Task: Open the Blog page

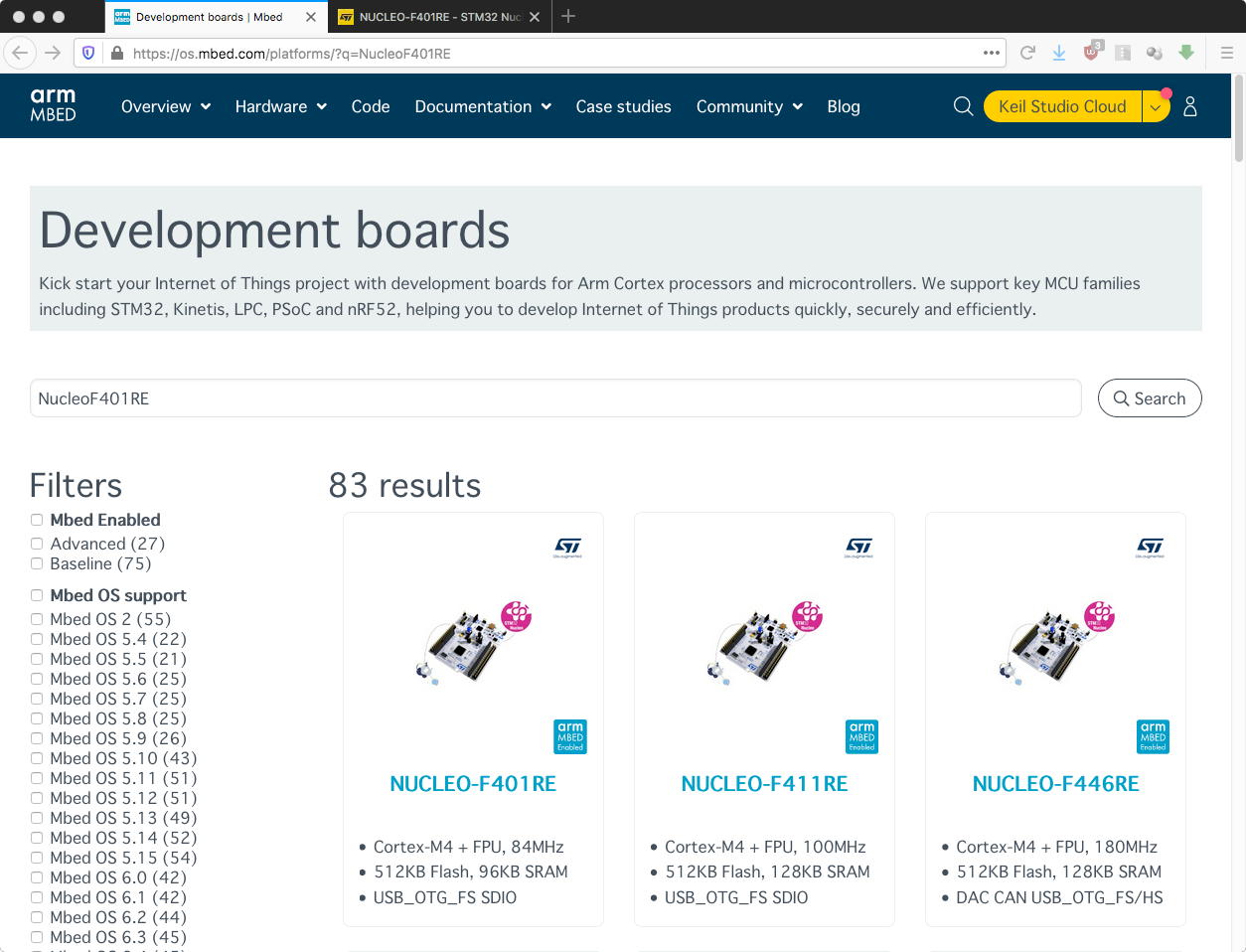Action: click(844, 106)
